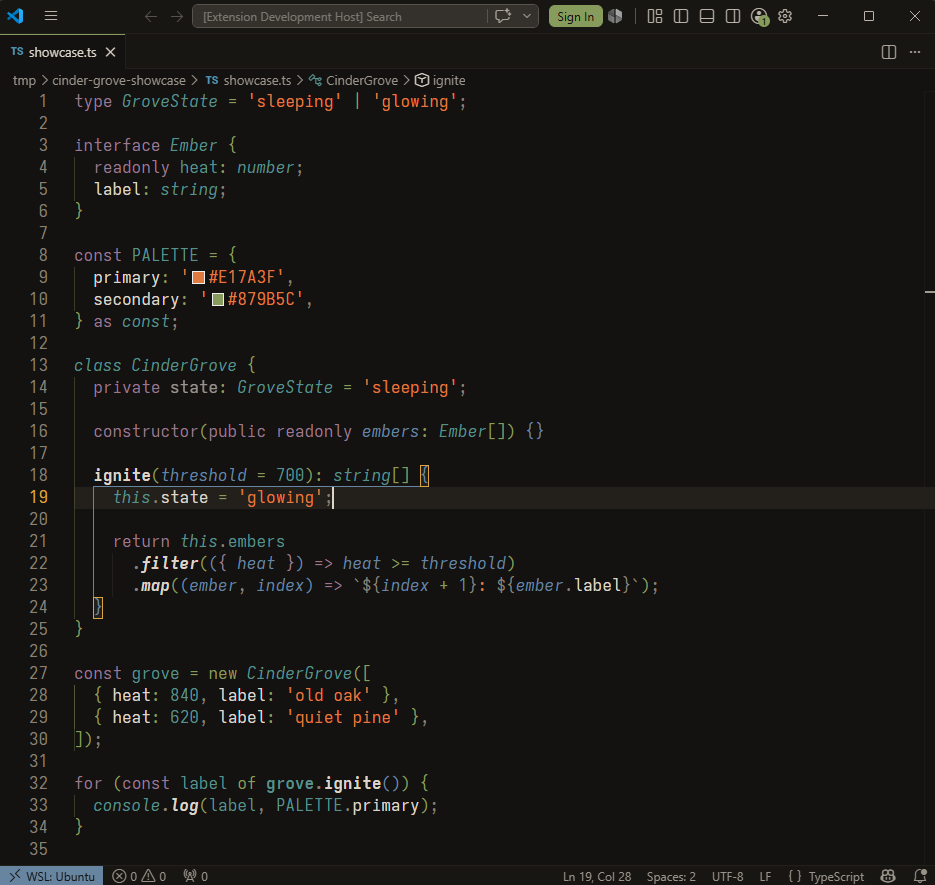Expand the chat dropdown arrow beside the sparkle icon

[527, 16]
